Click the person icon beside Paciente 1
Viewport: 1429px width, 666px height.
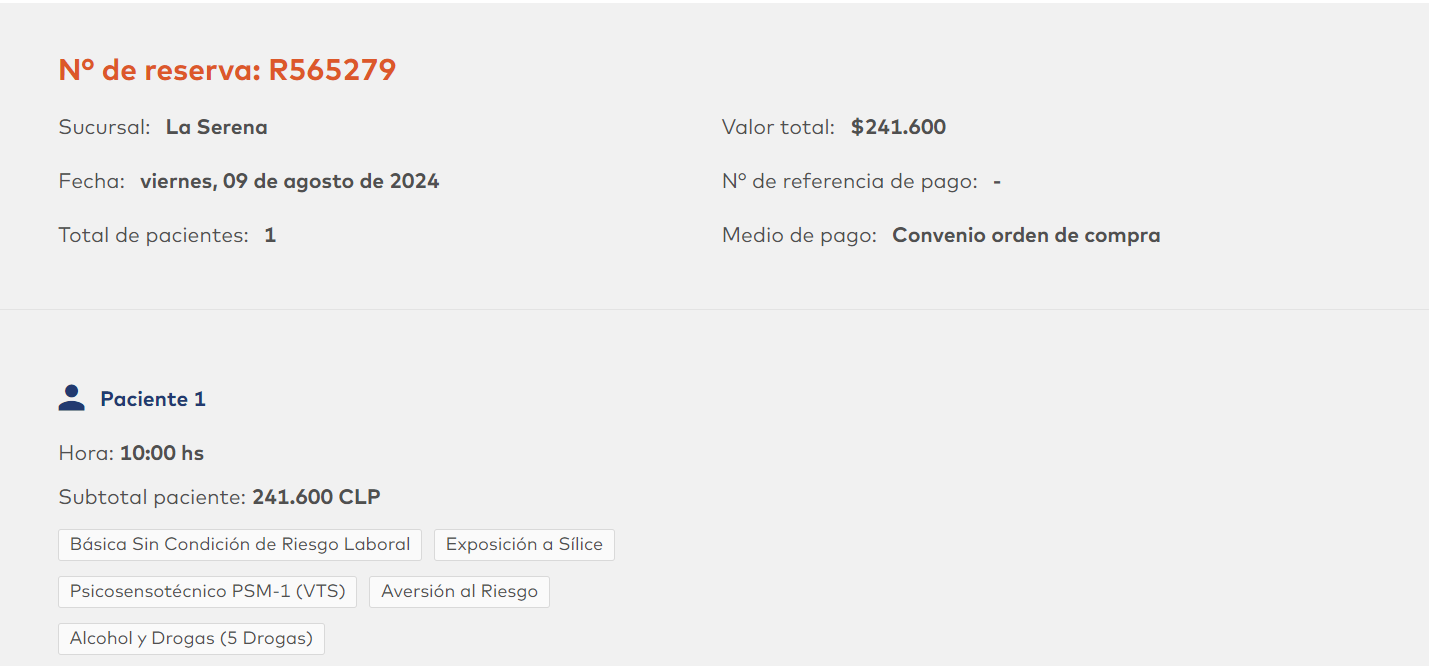(x=71, y=399)
